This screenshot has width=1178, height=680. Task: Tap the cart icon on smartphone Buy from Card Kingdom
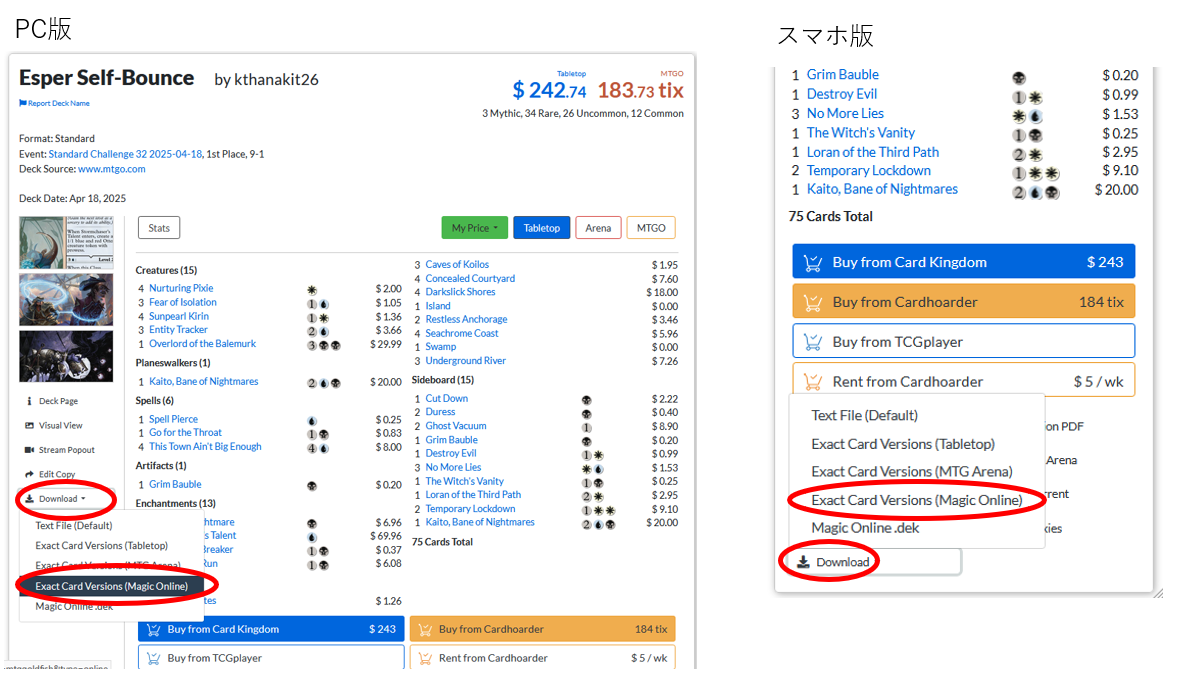812,263
